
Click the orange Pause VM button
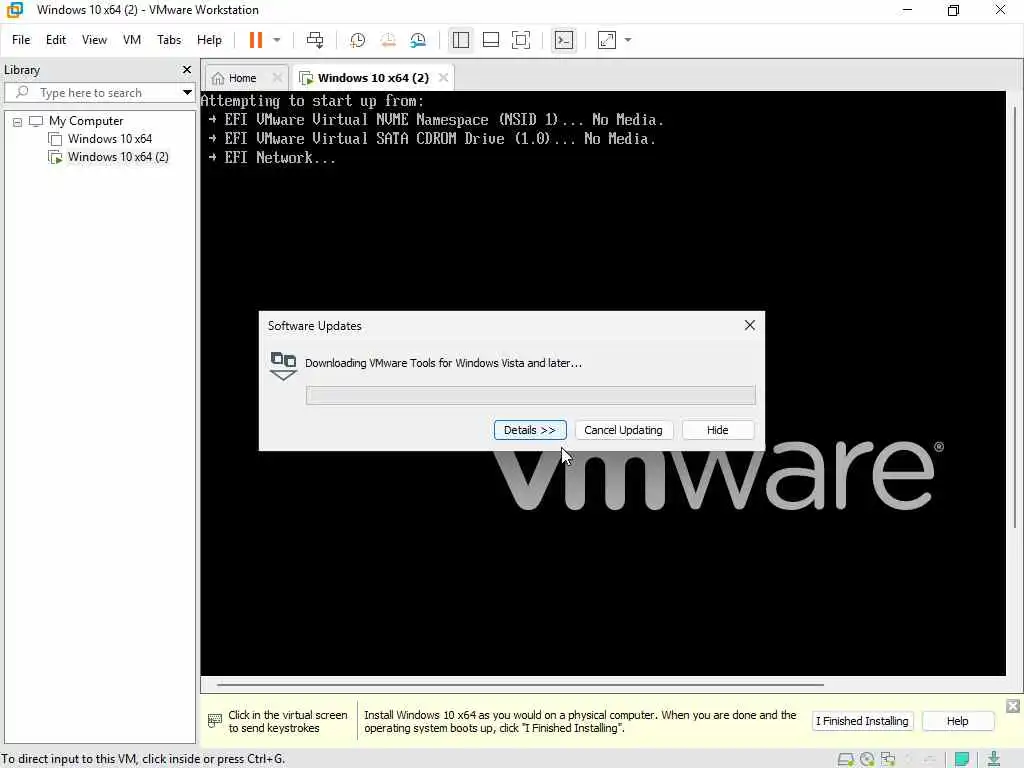point(255,40)
